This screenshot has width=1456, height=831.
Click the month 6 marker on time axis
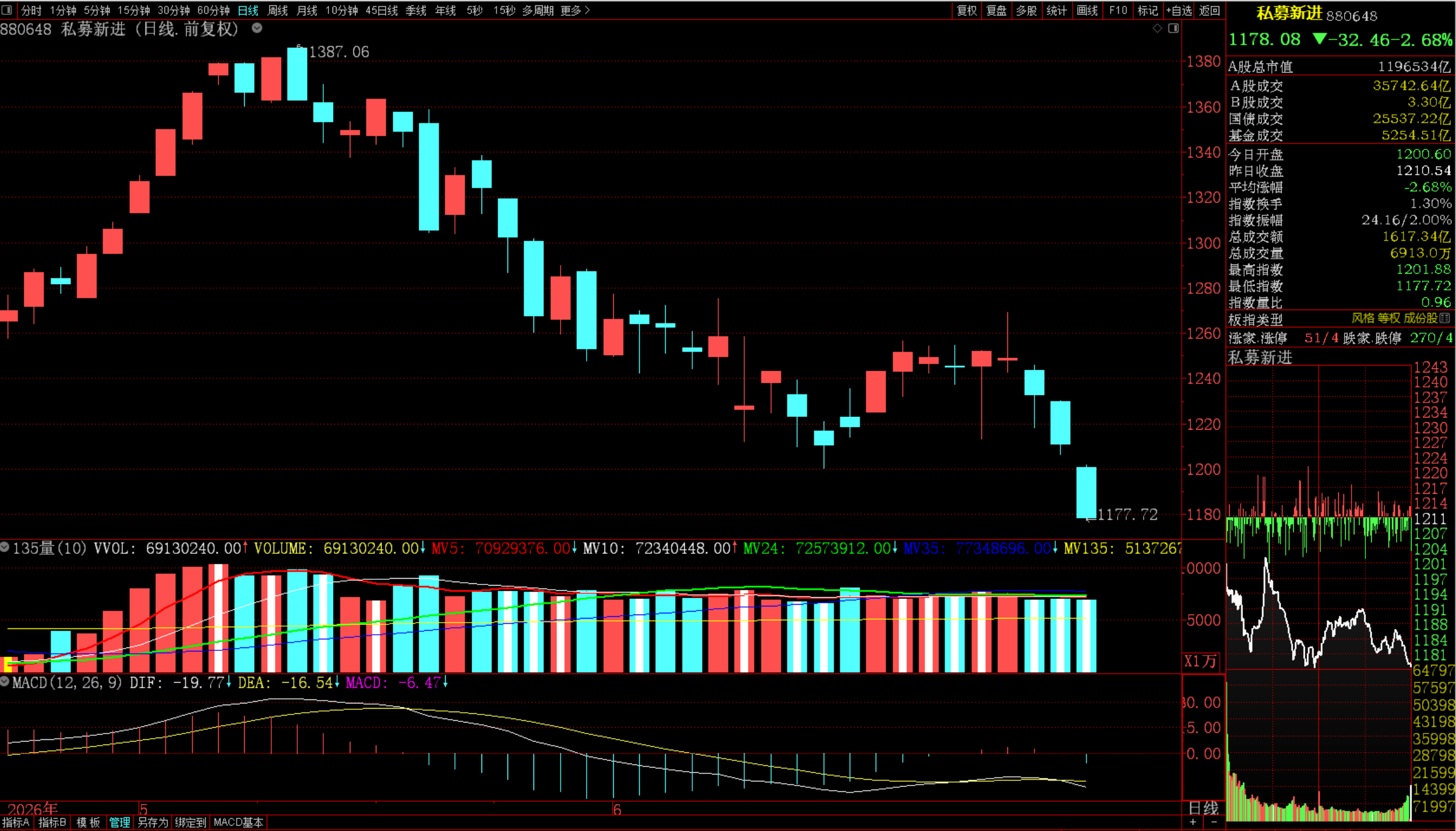[x=617, y=810]
